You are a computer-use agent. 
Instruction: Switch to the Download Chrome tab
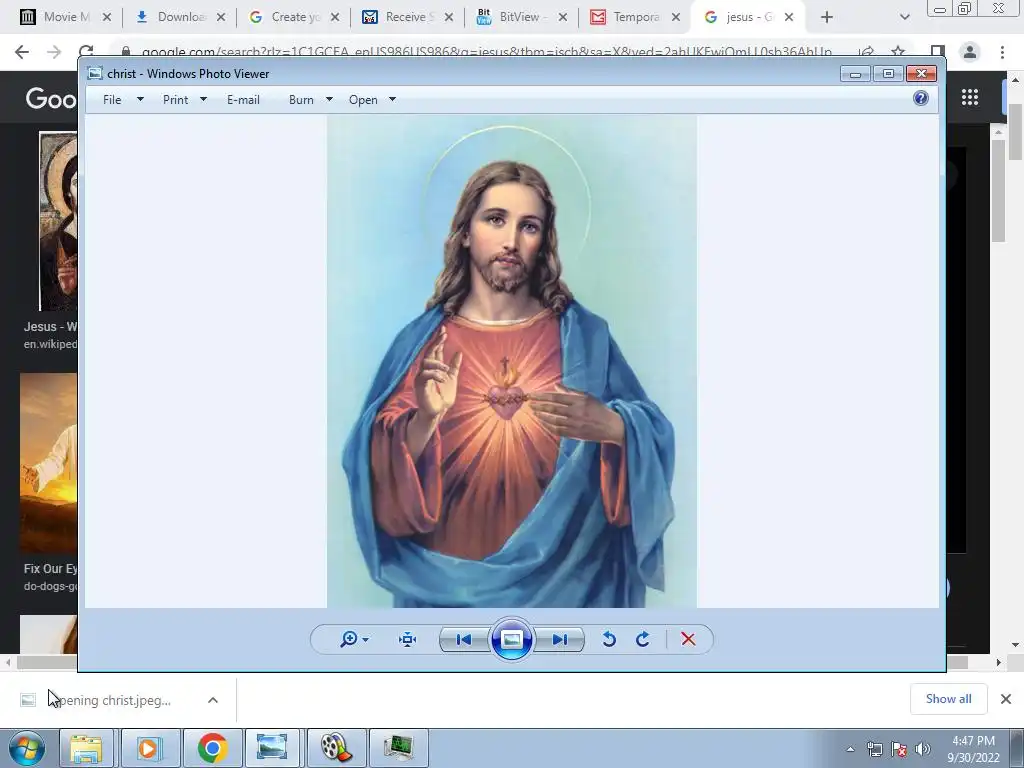coord(178,17)
